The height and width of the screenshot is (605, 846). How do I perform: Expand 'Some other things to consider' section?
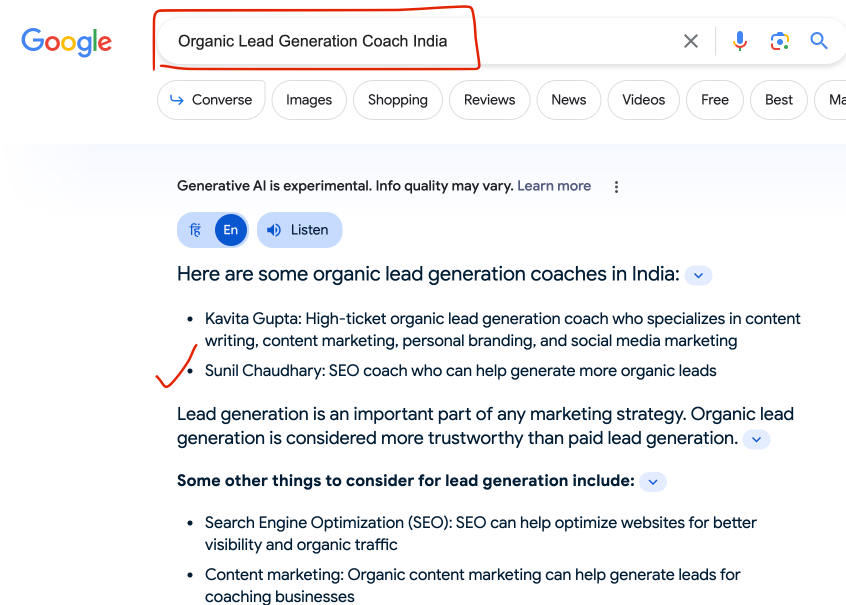click(x=653, y=481)
